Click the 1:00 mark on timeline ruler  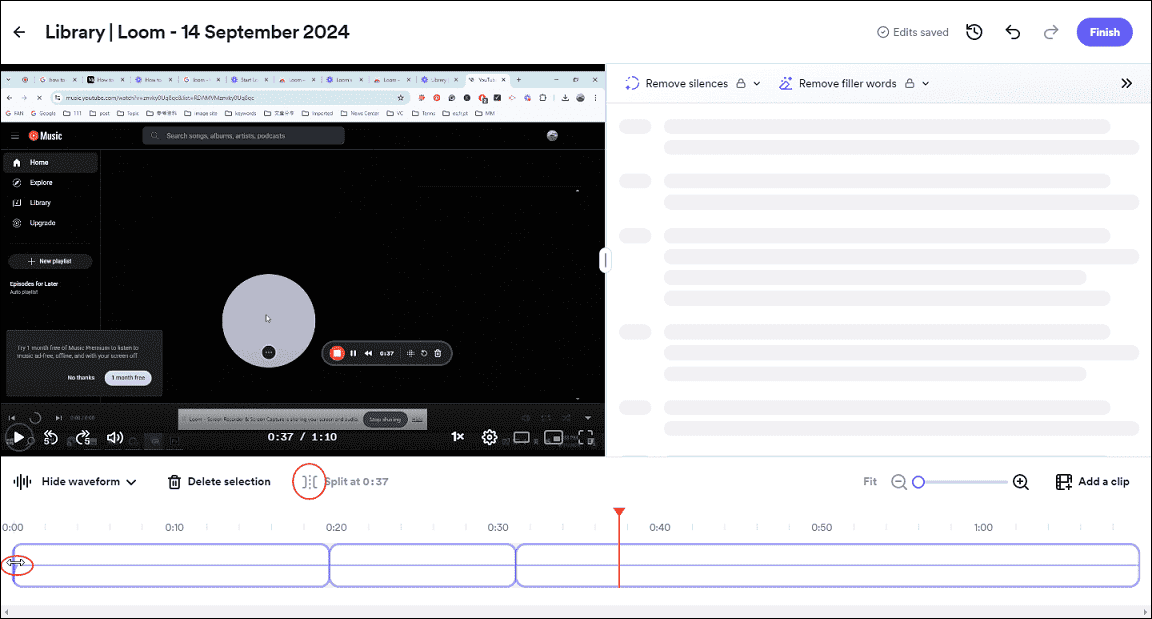tap(983, 527)
